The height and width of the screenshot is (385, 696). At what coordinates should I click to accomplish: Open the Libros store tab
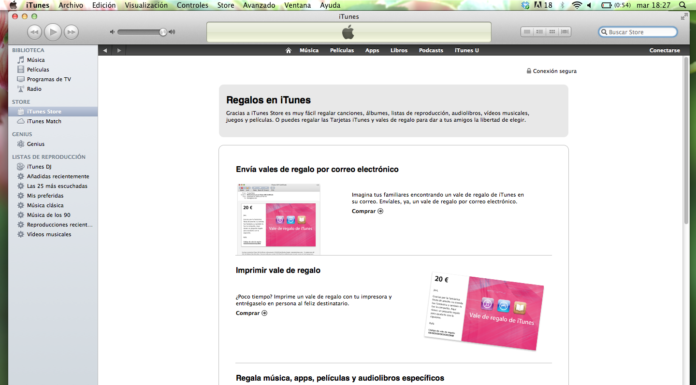point(399,51)
